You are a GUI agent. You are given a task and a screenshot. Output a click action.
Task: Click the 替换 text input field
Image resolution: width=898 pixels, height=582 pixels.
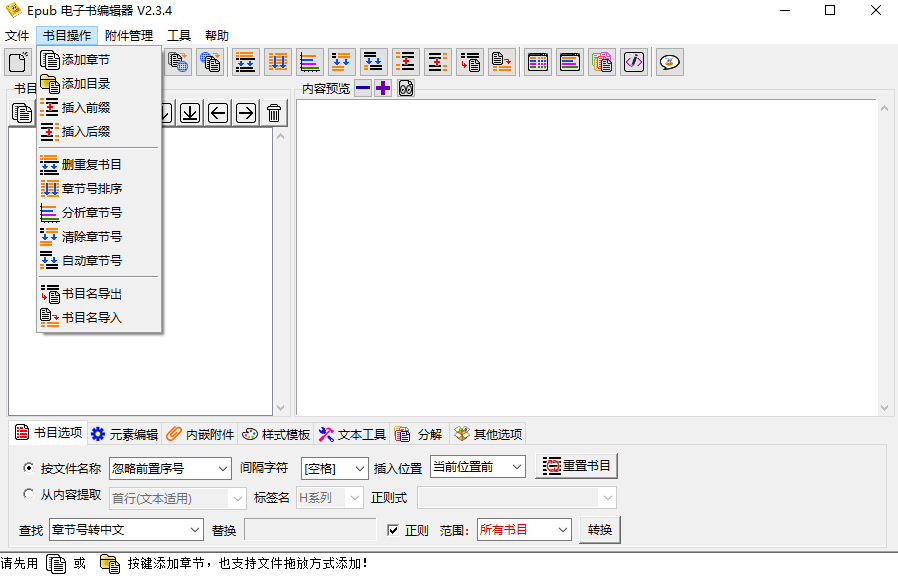click(x=310, y=530)
